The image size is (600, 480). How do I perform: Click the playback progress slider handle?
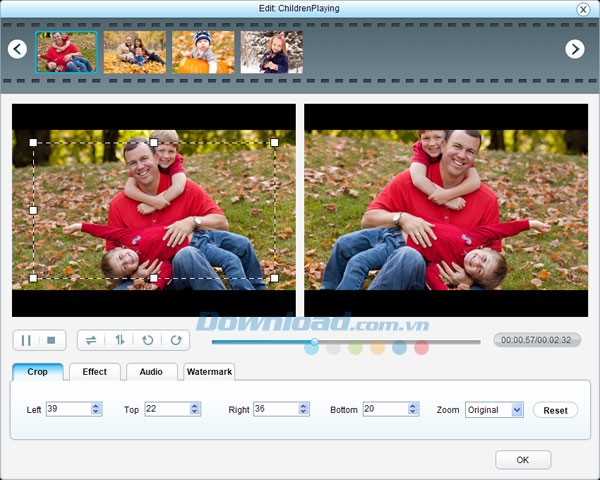314,341
